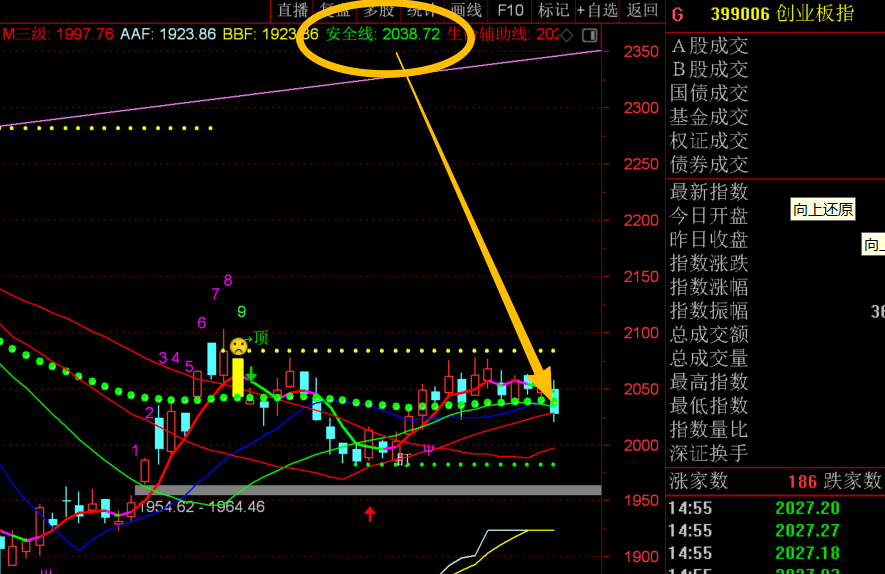Select the 399006 创业板指 title
Viewport: 885px width, 574px height.
[x=782, y=13]
